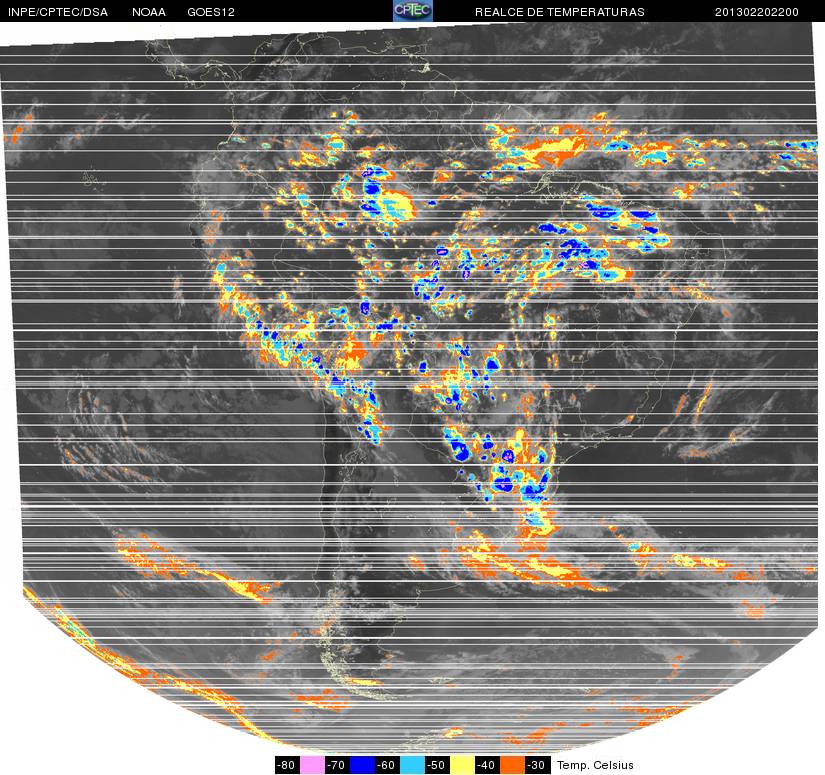The width and height of the screenshot is (825, 775).
Task: Pick the pink legend color swatch
Action: 312,765
